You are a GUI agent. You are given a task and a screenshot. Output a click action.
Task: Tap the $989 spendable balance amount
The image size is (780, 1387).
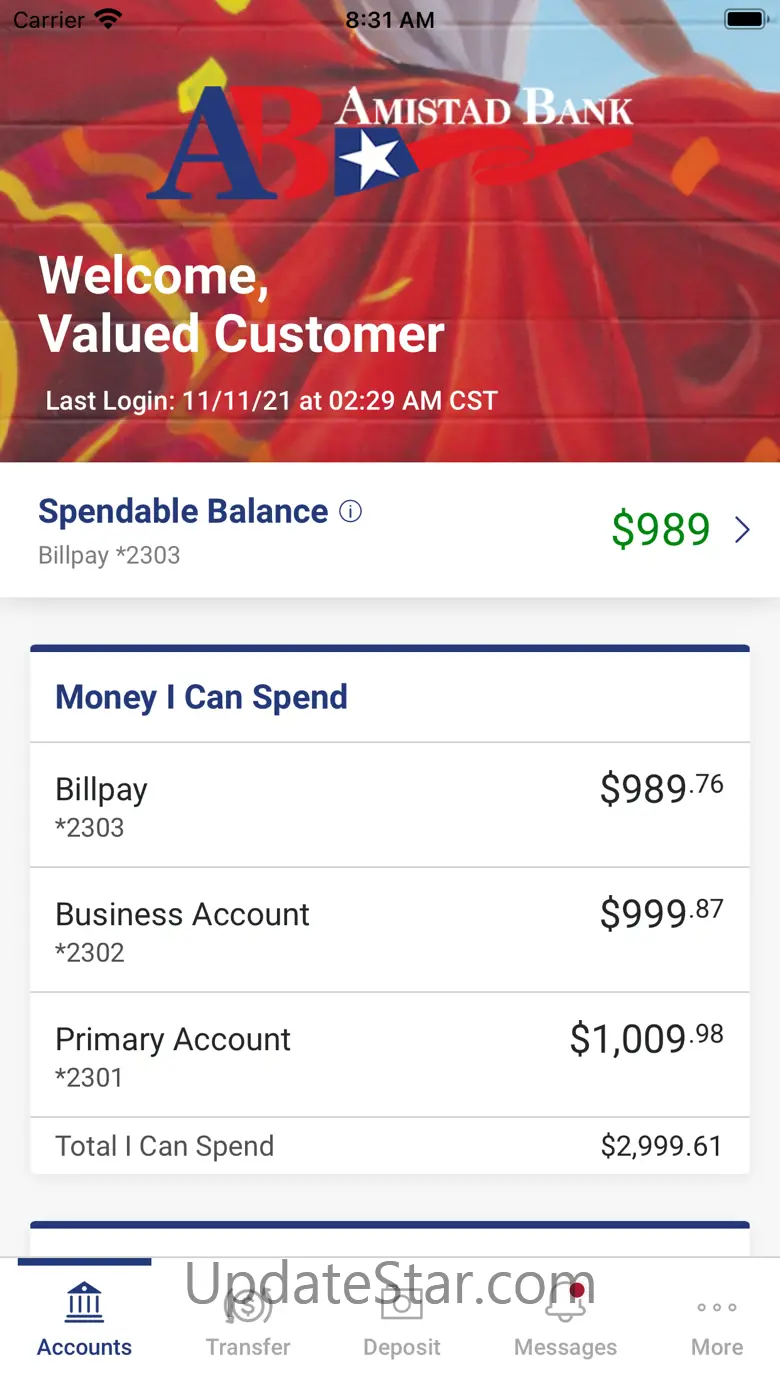(x=660, y=530)
